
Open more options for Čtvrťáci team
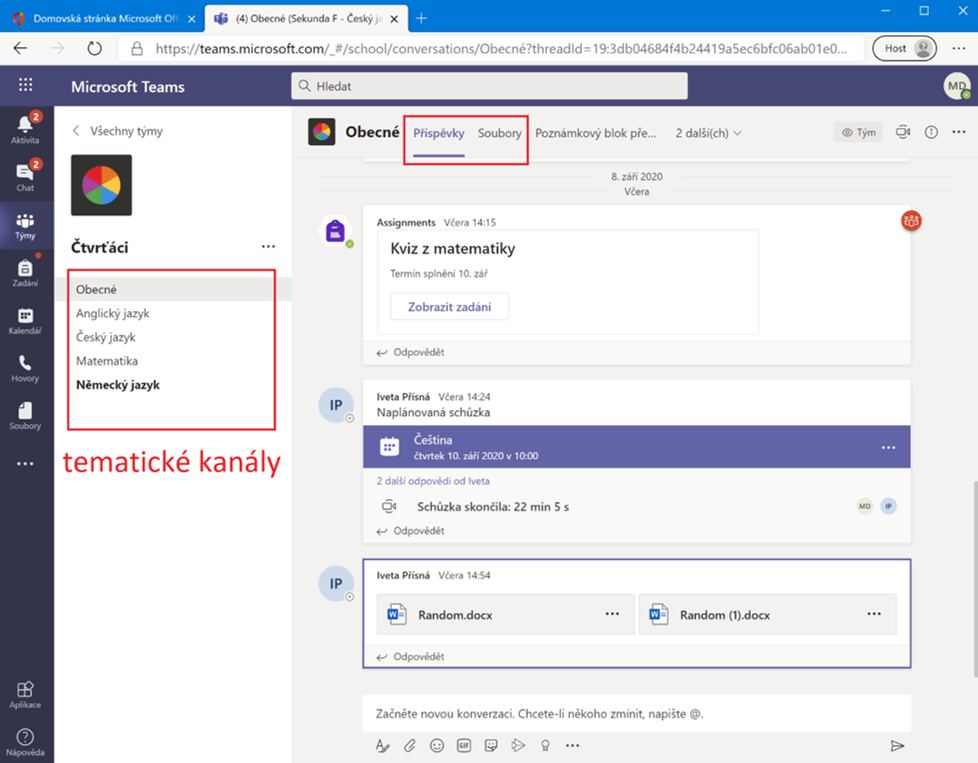(x=268, y=246)
